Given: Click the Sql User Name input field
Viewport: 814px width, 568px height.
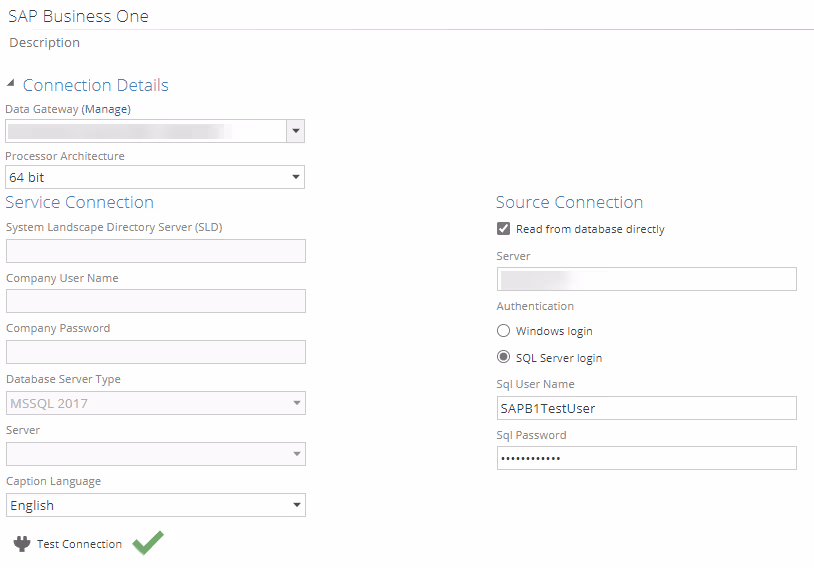Looking at the screenshot, I should [646, 408].
